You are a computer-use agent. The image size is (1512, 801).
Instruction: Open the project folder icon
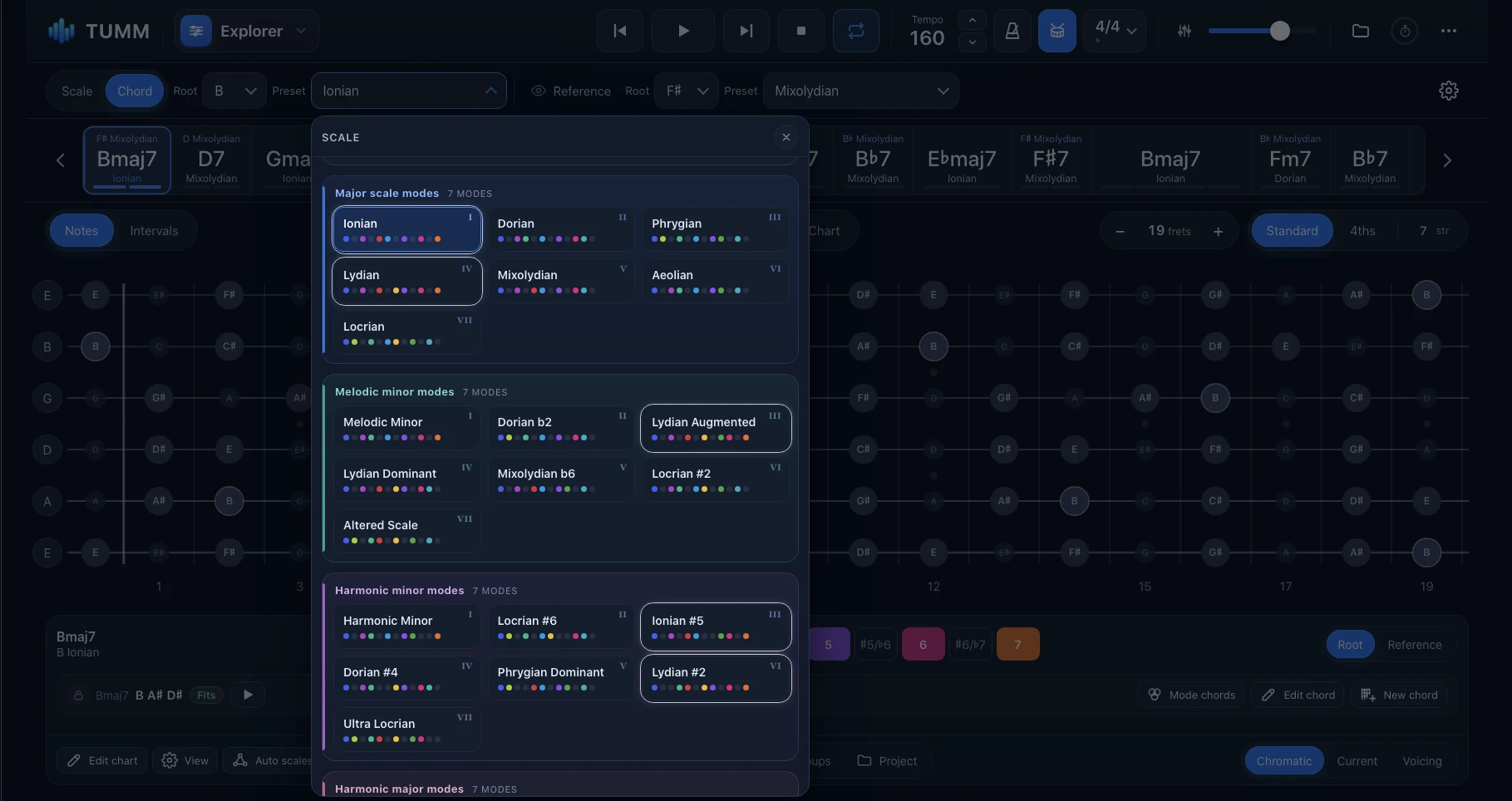pos(1361,31)
